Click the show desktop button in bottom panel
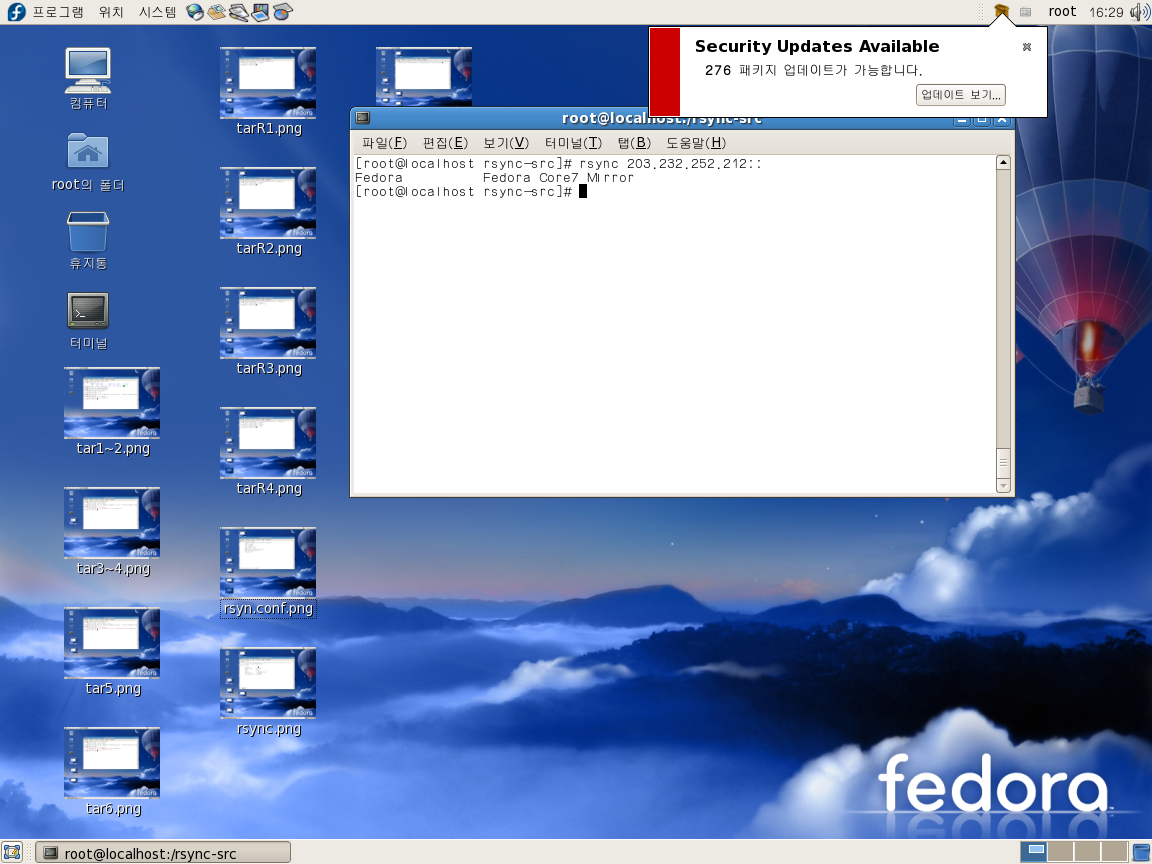Viewport: 1152px width, 864px height. (x=12, y=852)
